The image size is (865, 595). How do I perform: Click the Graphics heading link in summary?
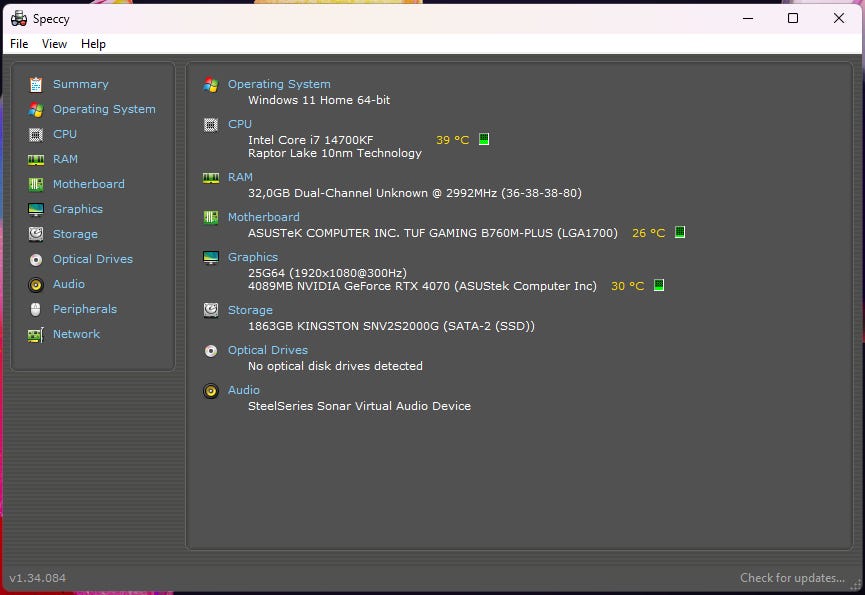[253, 258]
